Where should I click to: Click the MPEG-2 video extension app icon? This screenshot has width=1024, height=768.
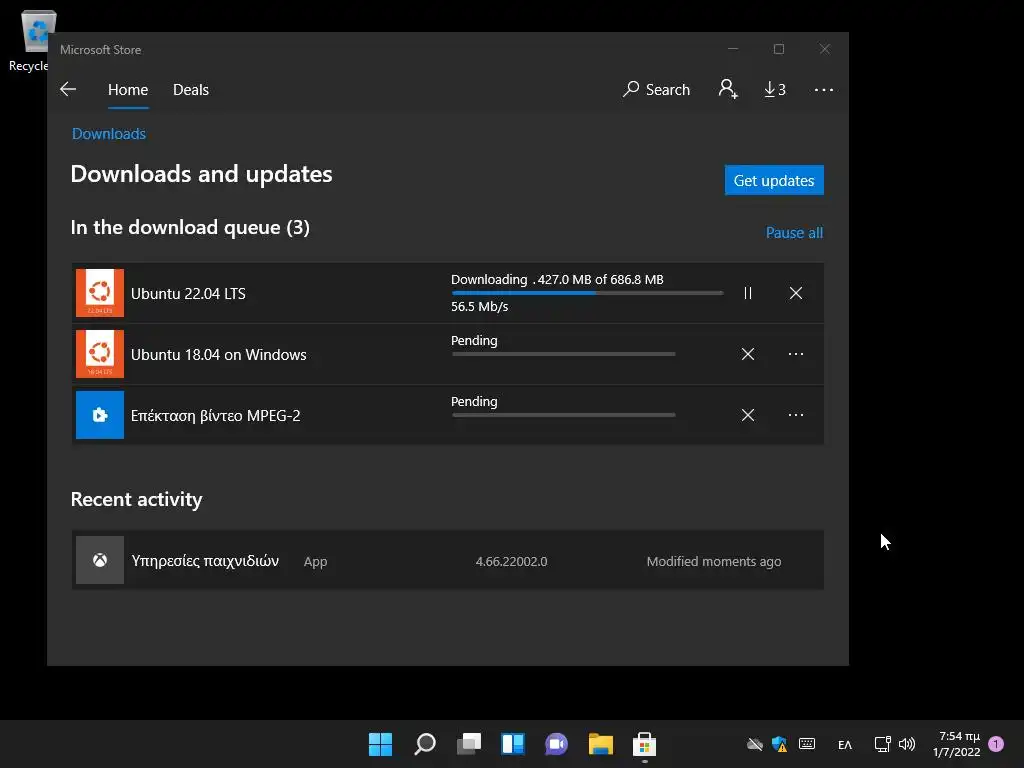100,415
